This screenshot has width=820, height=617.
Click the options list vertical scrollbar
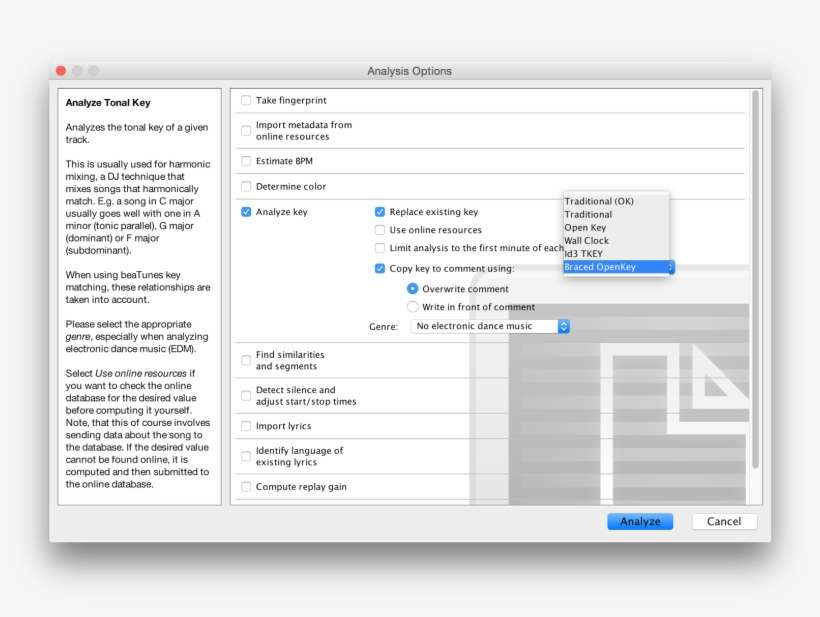(x=755, y=280)
